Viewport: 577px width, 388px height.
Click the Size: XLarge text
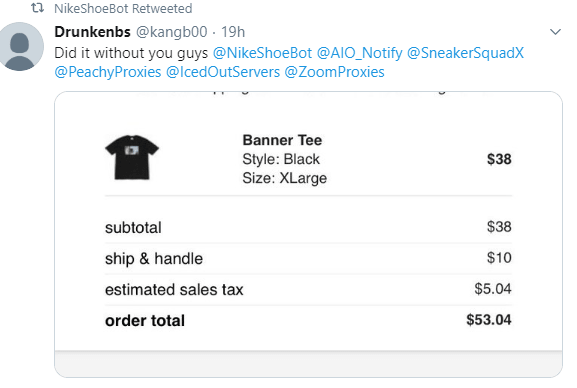click(x=284, y=178)
